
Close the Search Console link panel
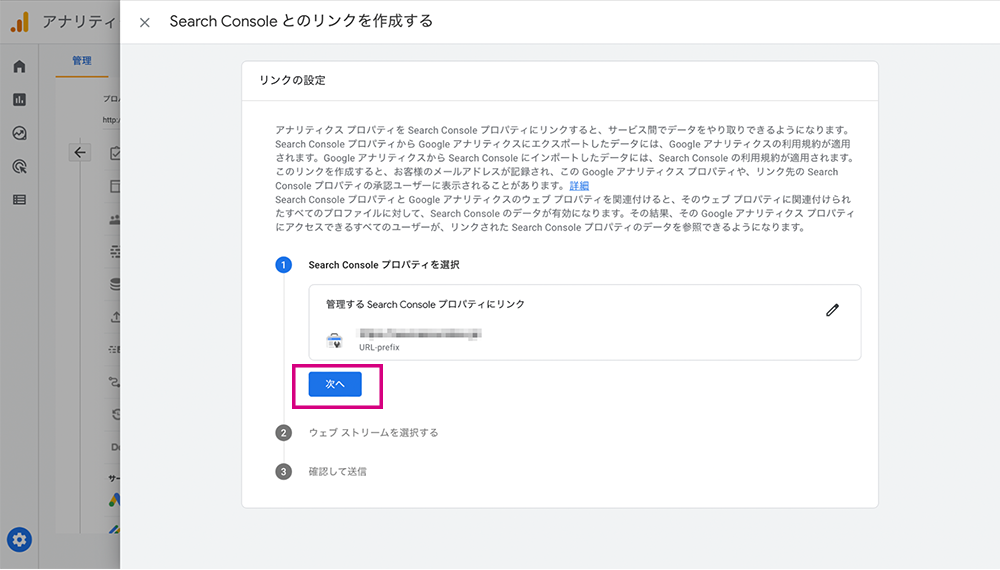145,22
